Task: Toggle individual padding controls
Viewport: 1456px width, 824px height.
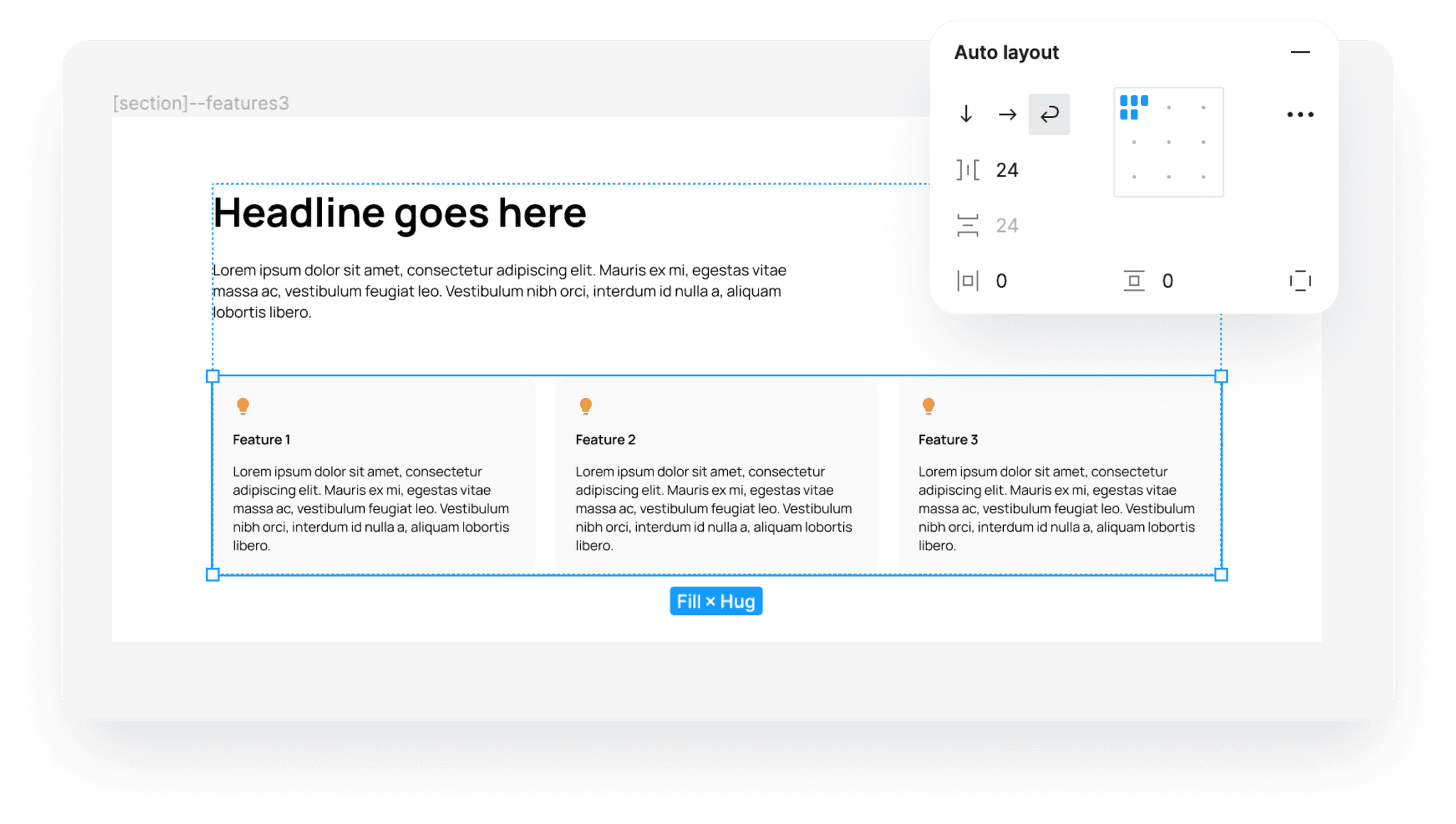Action: pyautogui.click(x=1300, y=280)
